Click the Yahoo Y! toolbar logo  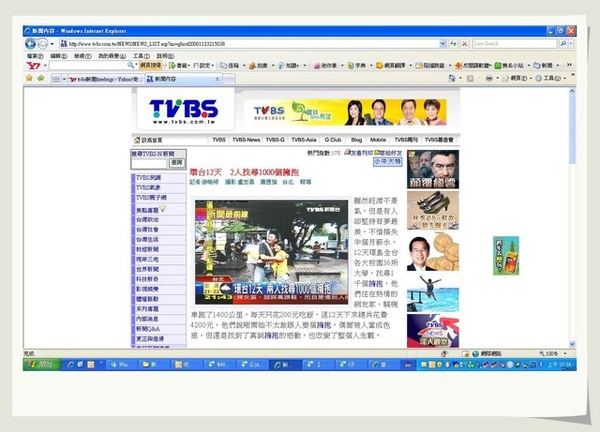coord(34,65)
